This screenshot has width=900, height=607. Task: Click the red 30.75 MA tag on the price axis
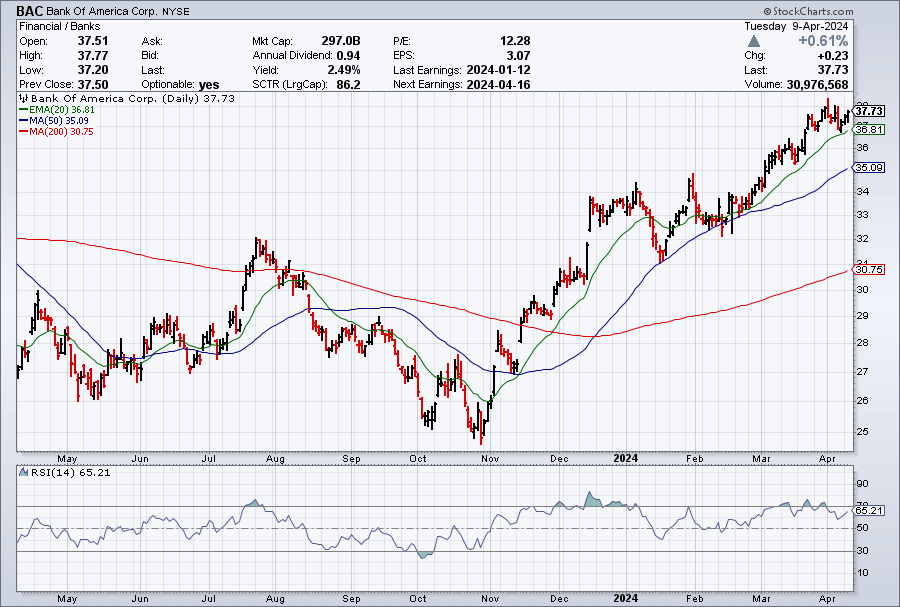[x=868, y=269]
